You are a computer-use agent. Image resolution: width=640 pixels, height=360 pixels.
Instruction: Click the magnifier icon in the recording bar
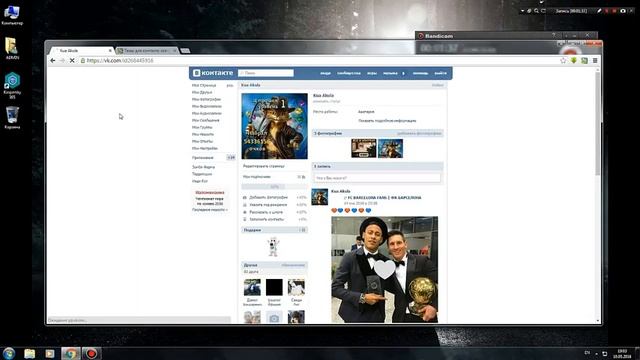click(x=536, y=11)
